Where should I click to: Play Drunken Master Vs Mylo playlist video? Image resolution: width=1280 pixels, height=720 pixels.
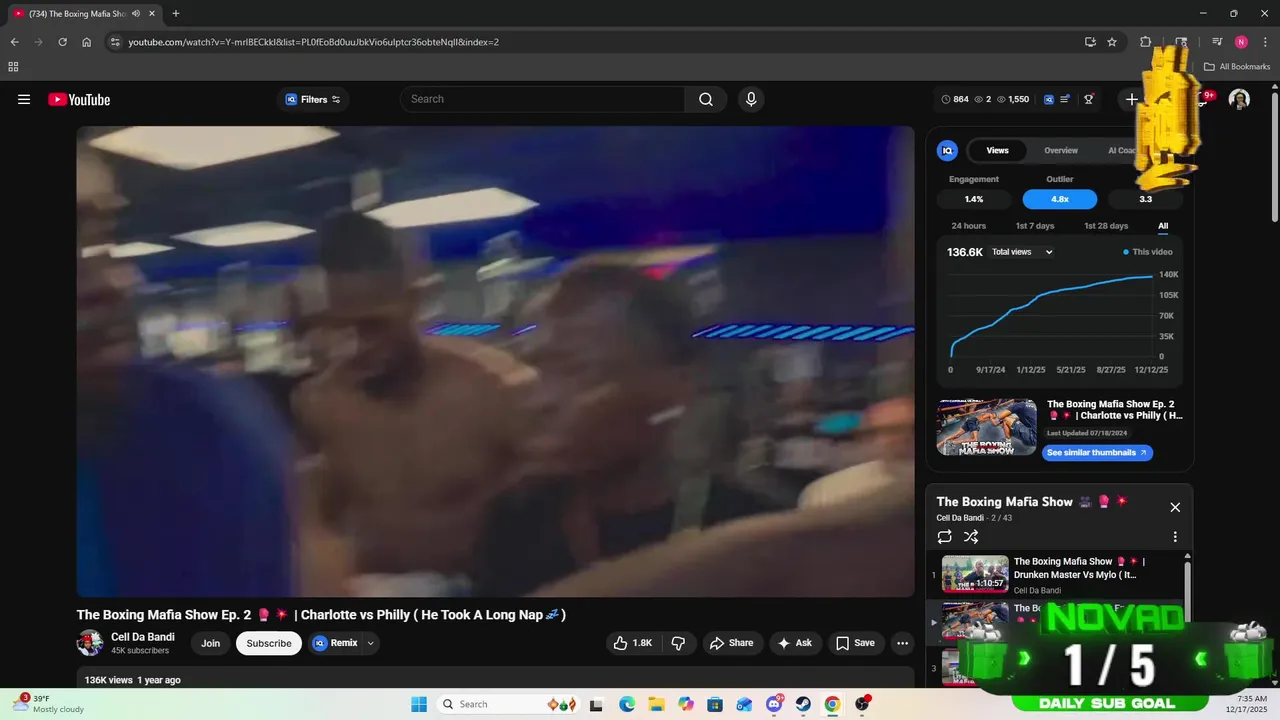coord(1056,575)
